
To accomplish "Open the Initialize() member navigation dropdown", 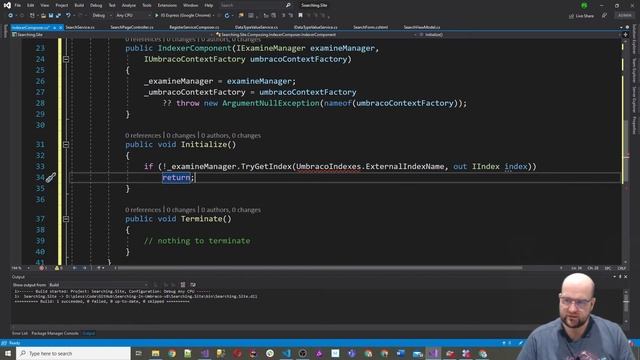I will point(518,35).
